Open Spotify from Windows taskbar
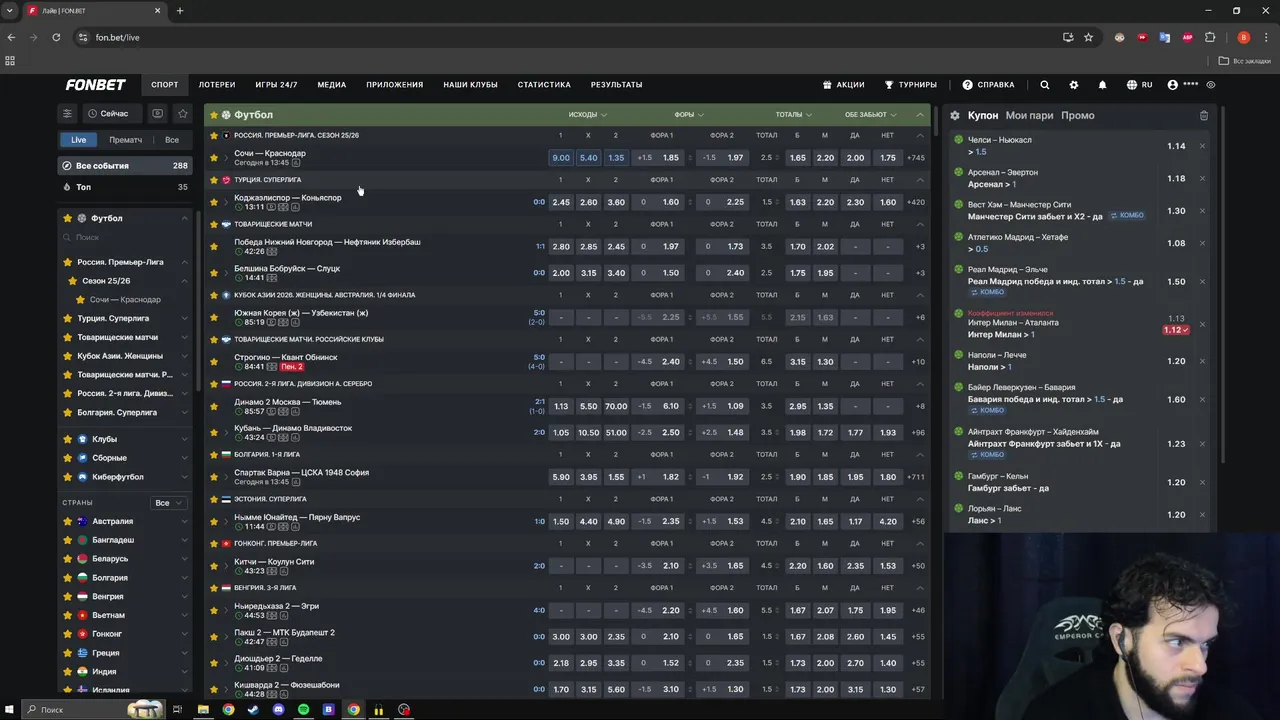The height and width of the screenshot is (720, 1280). pos(303,709)
